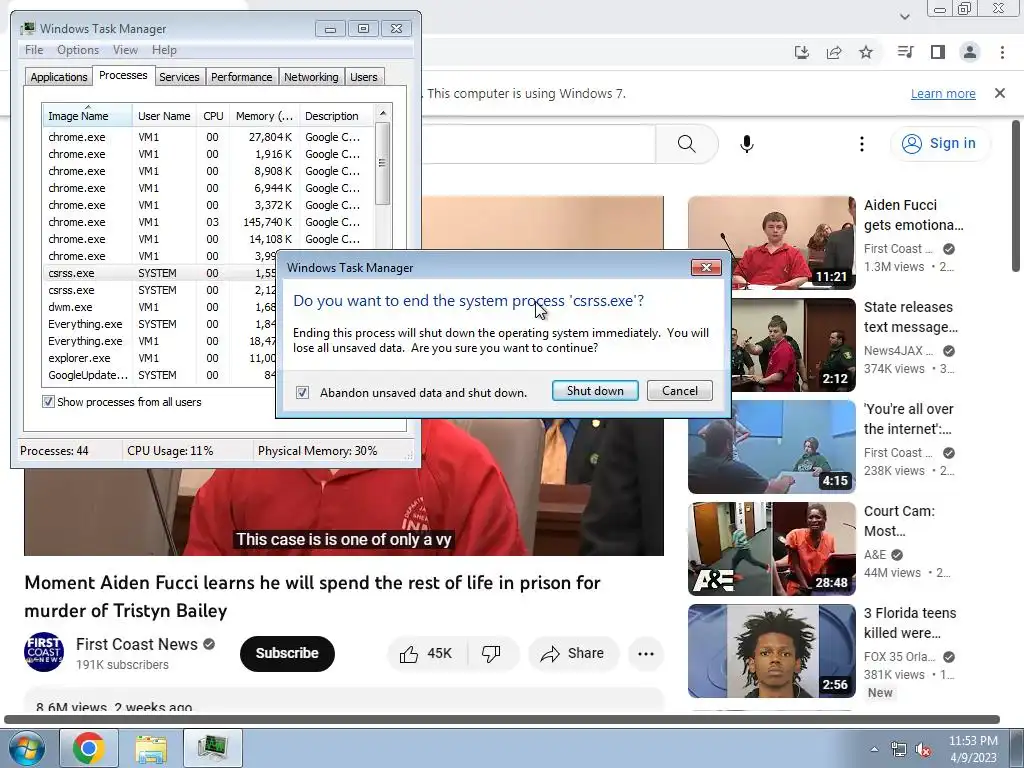This screenshot has width=1024, height=768.
Task: Open more actions ellipsis under the video
Action: [646, 653]
